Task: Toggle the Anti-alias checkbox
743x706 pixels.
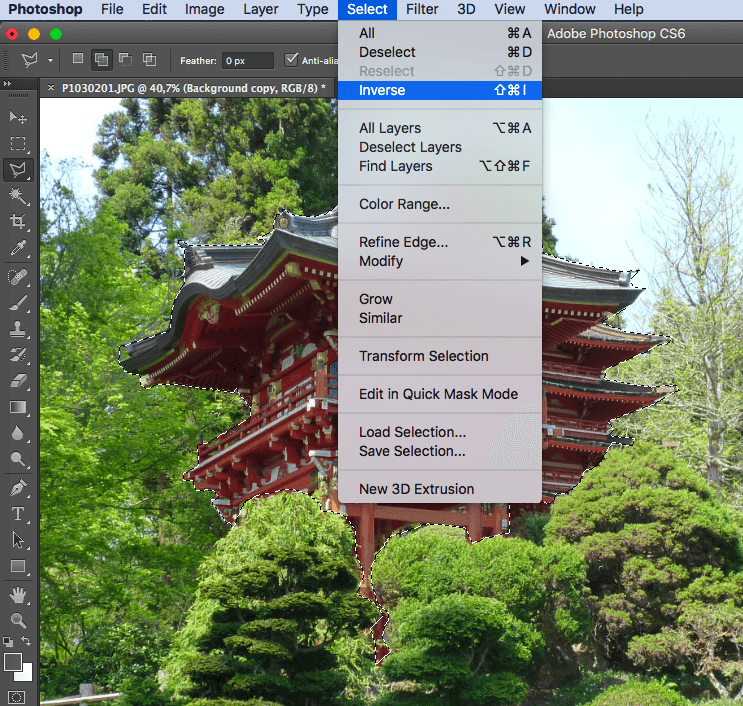Action: pyautogui.click(x=292, y=60)
